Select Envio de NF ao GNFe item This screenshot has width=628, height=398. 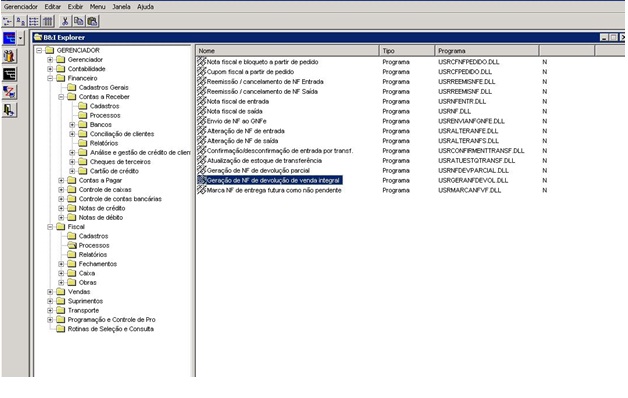click(236, 121)
